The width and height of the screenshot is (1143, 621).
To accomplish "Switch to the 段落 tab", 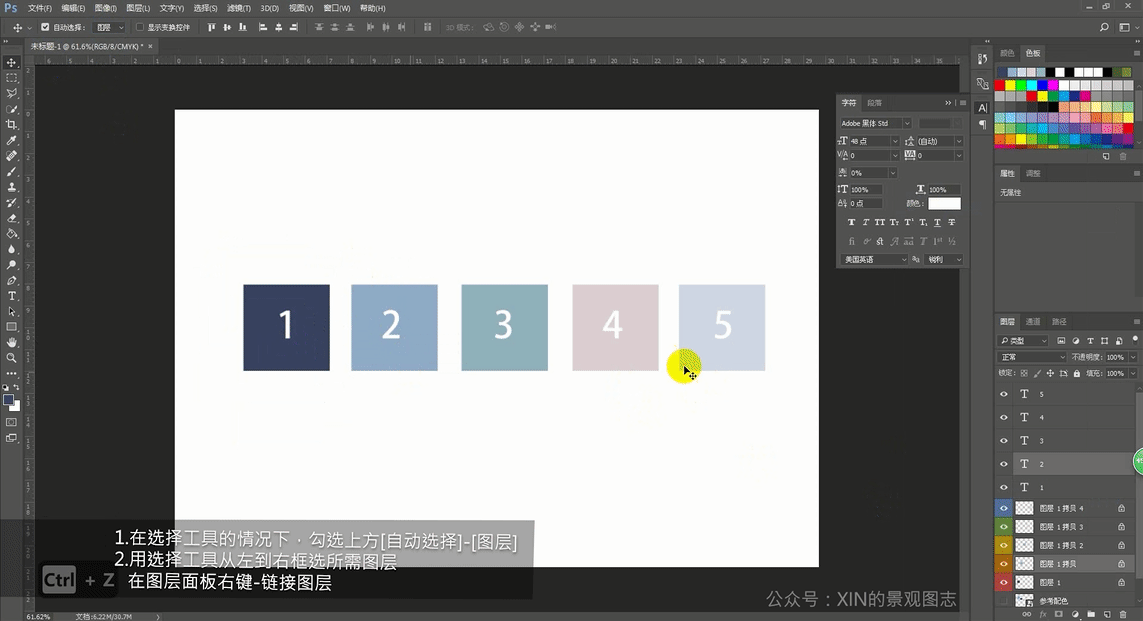I will click(x=875, y=103).
